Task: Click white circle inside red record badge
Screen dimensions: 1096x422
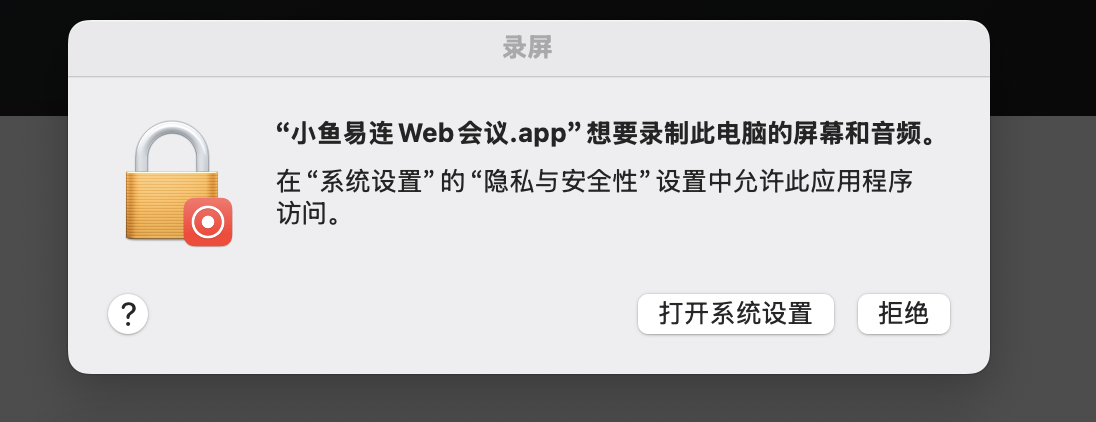Action: pos(208,222)
